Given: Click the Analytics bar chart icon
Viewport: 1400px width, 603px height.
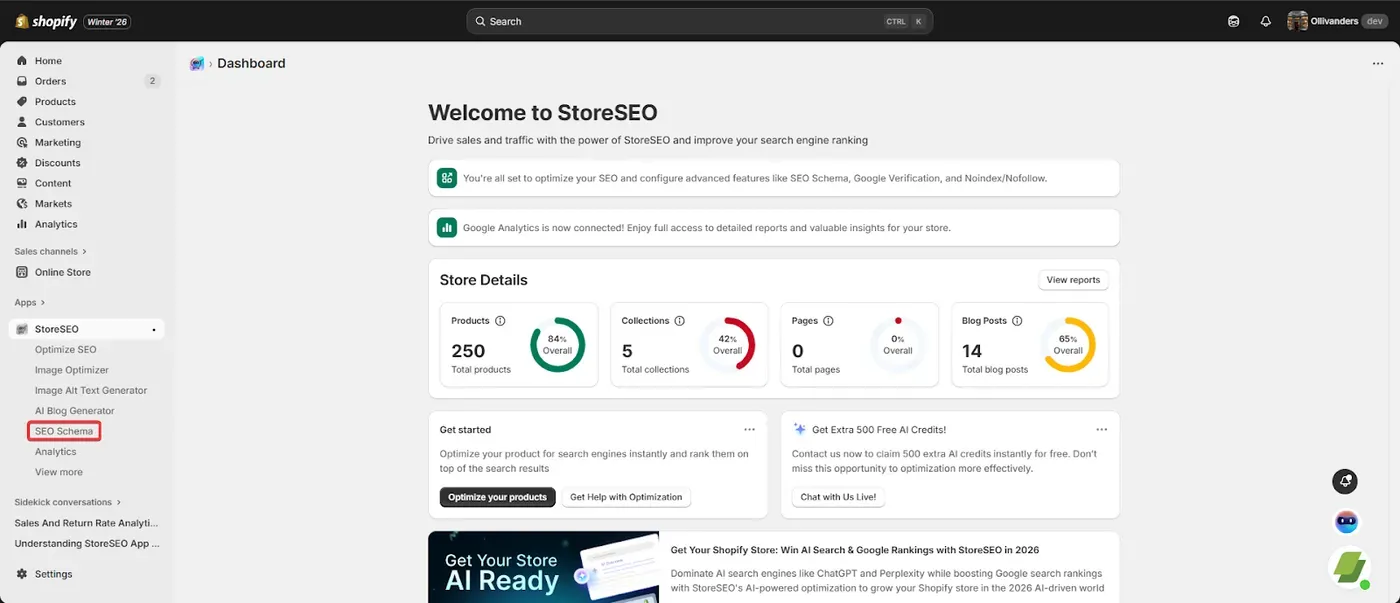Looking at the screenshot, I should click(22, 224).
